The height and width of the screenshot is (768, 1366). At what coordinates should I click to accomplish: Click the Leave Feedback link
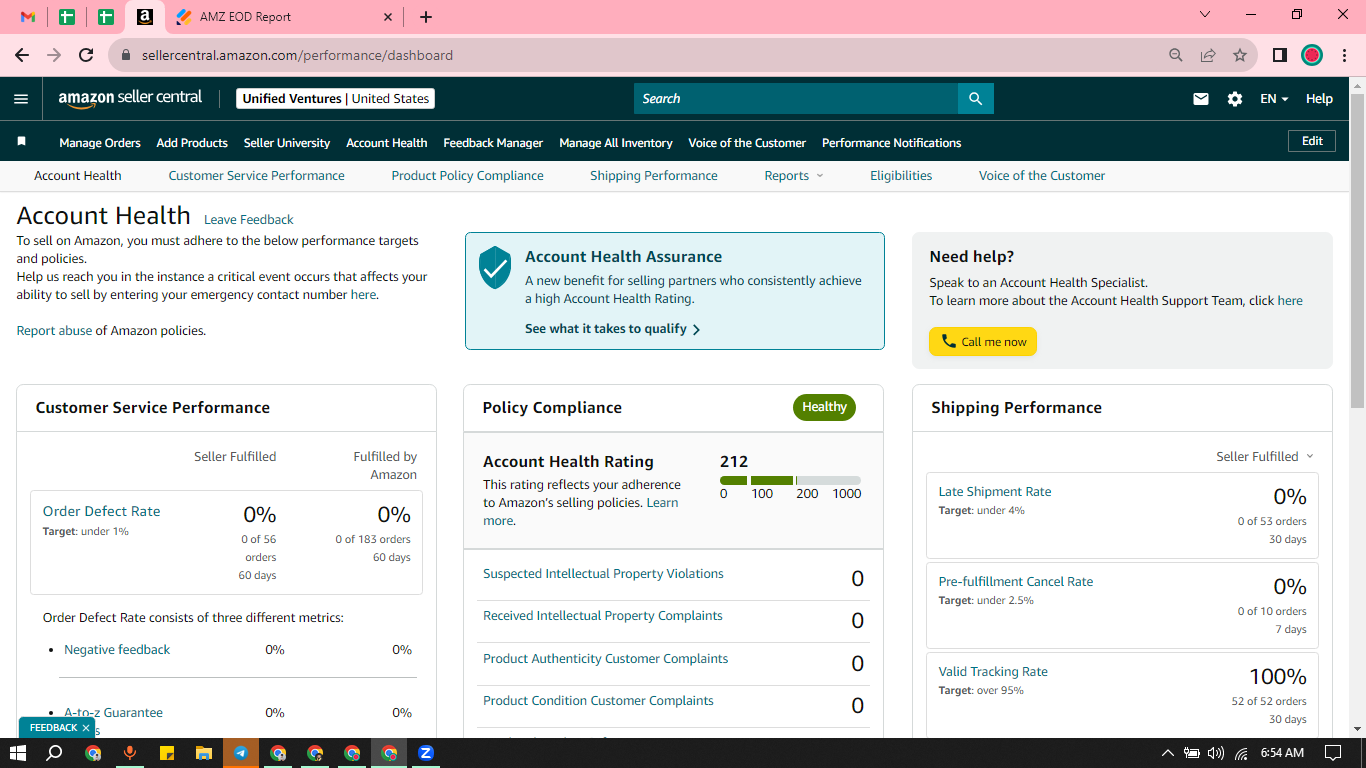click(x=249, y=220)
